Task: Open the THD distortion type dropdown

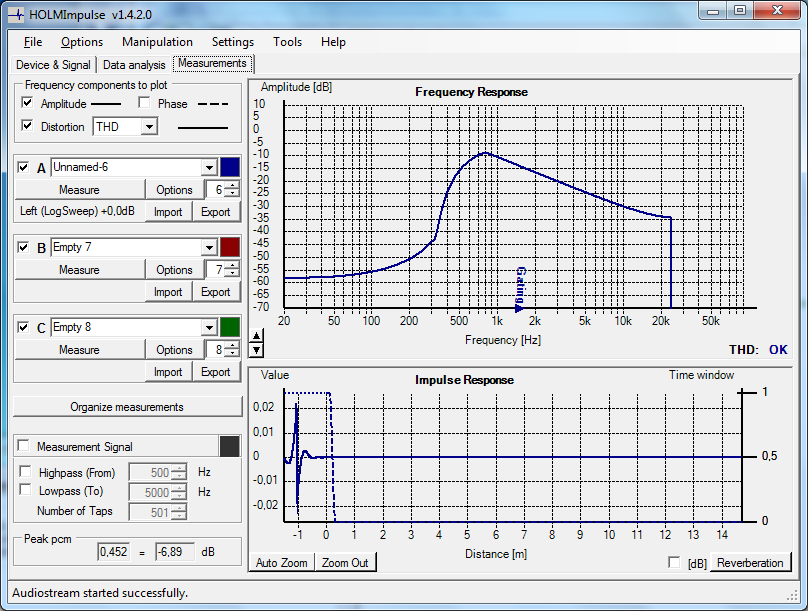Action: [x=149, y=126]
